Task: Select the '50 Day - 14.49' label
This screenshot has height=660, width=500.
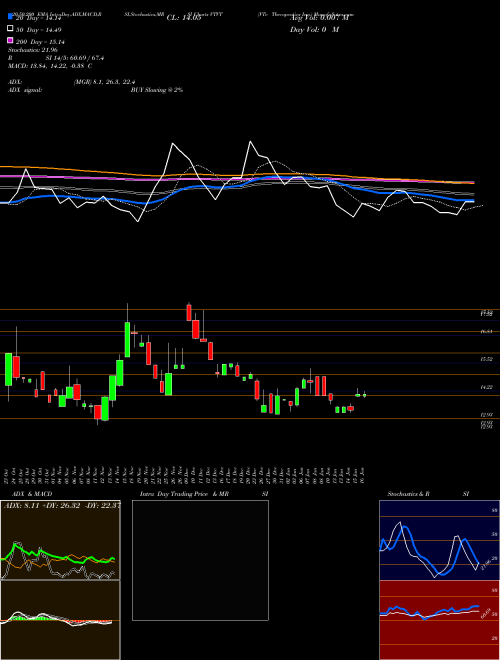Action: (38, 30)
